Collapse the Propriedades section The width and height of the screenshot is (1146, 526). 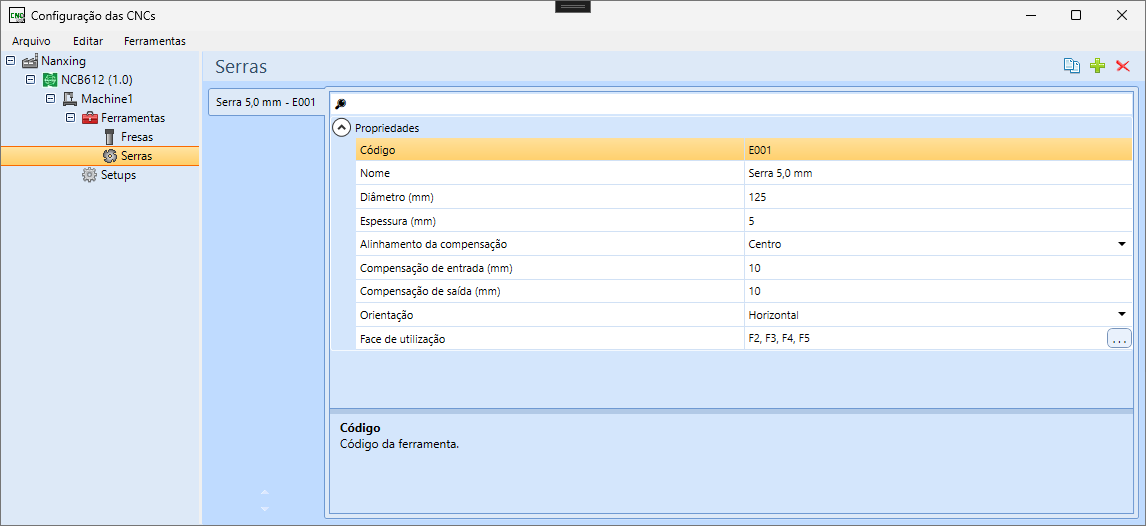tap(342, 128)
